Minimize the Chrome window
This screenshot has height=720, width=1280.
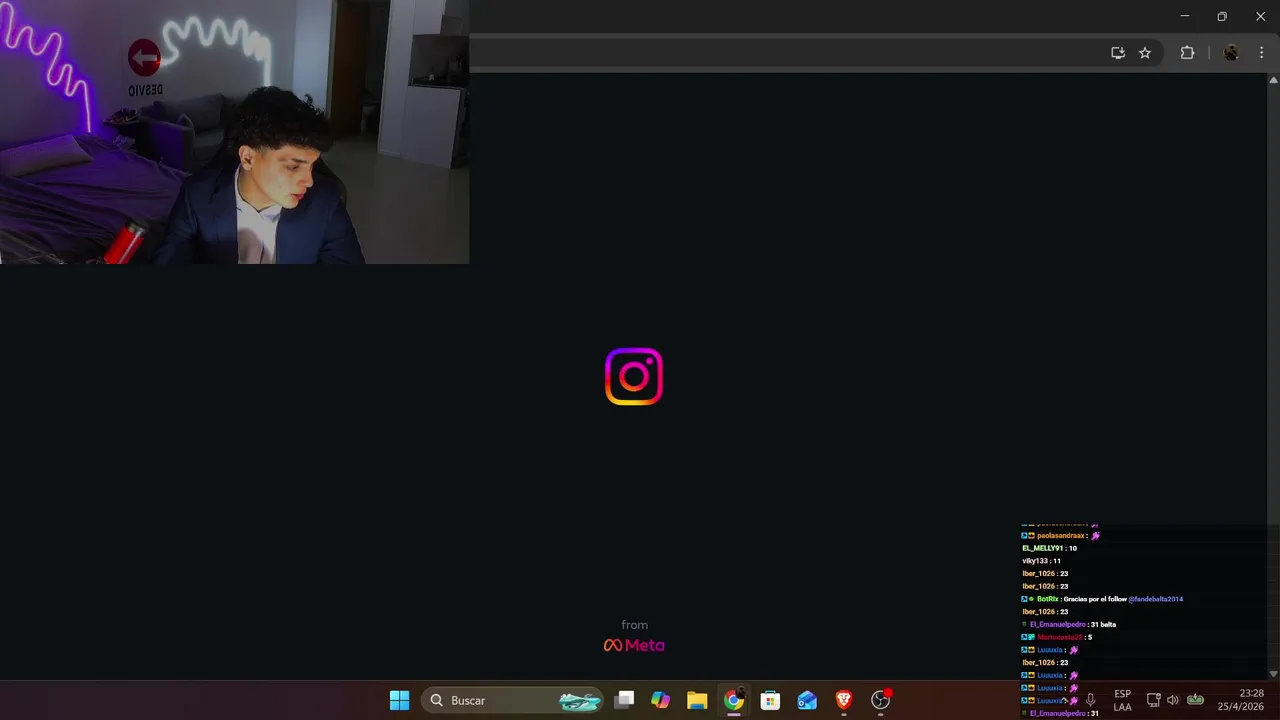point(1185,16)
